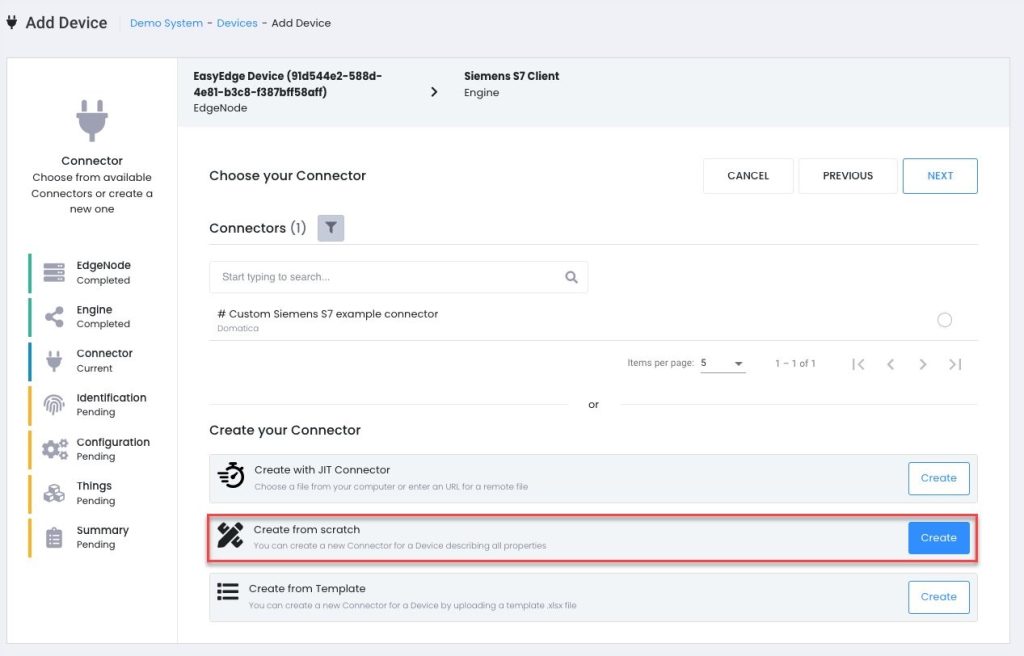1024x656 pixels.
Task: Go to first page of connectors
Action: click(x=858, y=364)
